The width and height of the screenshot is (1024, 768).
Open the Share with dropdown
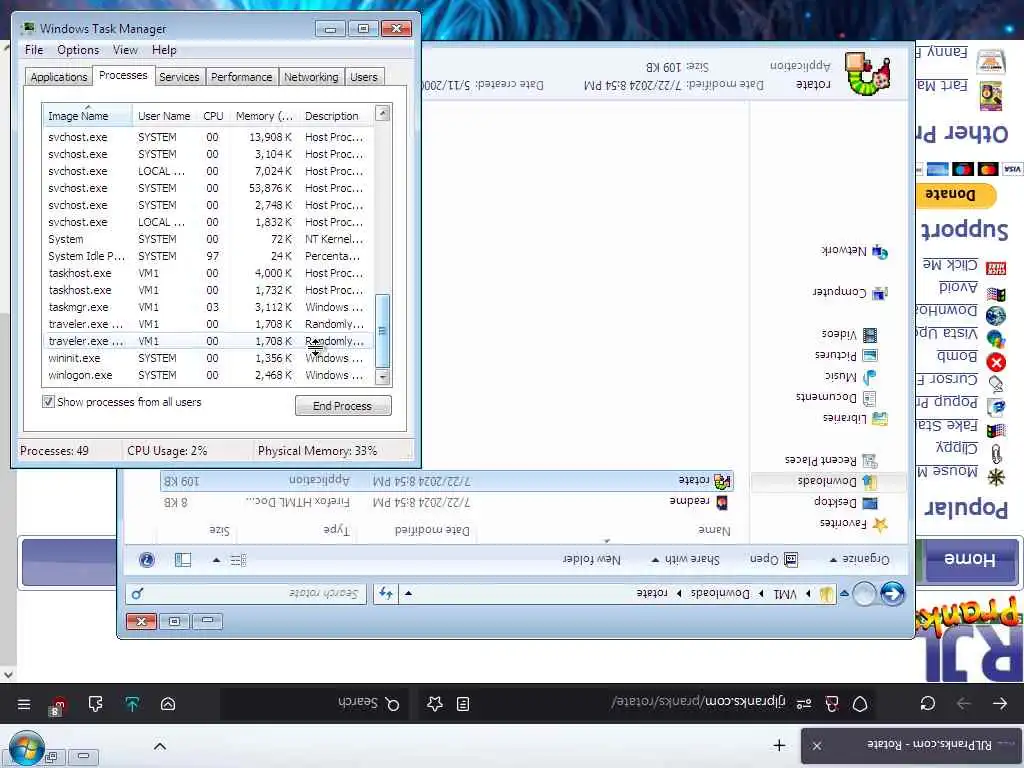pos(688,559)
